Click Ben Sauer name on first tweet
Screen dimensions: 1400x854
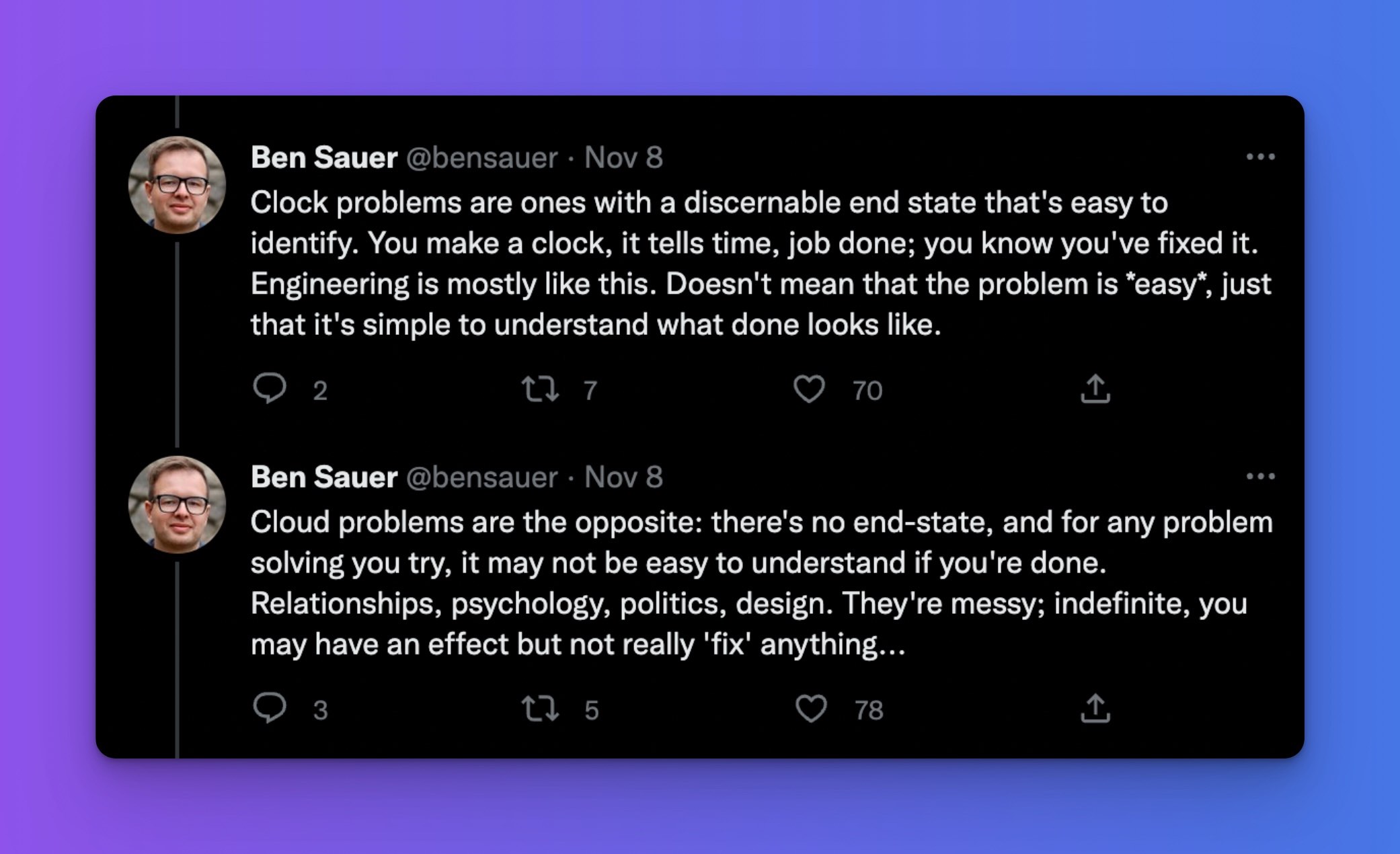324,157
